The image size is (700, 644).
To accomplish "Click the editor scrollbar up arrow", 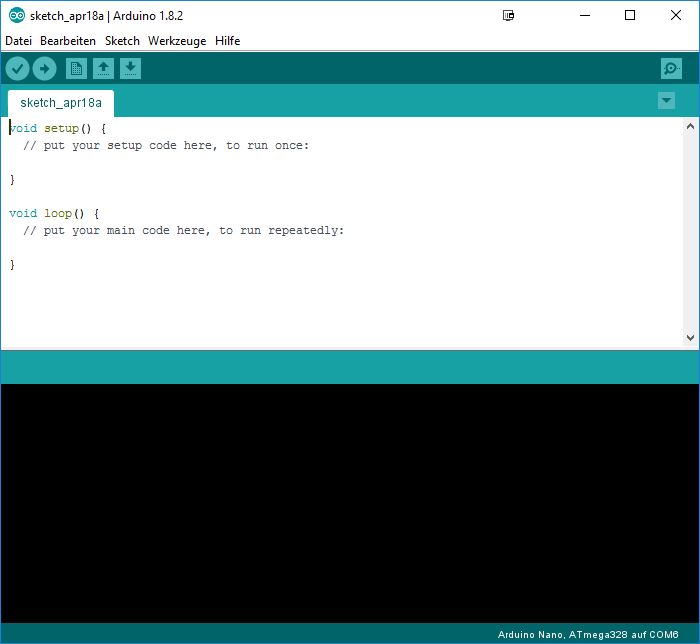I will click(690, 126).
